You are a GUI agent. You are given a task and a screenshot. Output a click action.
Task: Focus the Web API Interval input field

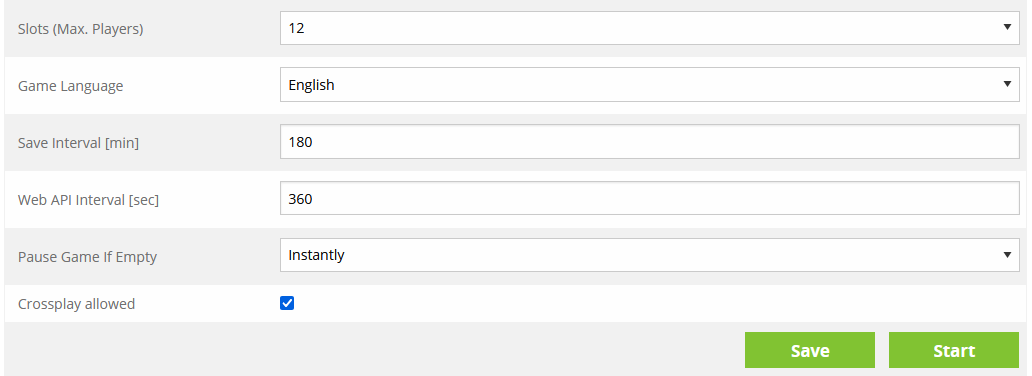[650, 198]
